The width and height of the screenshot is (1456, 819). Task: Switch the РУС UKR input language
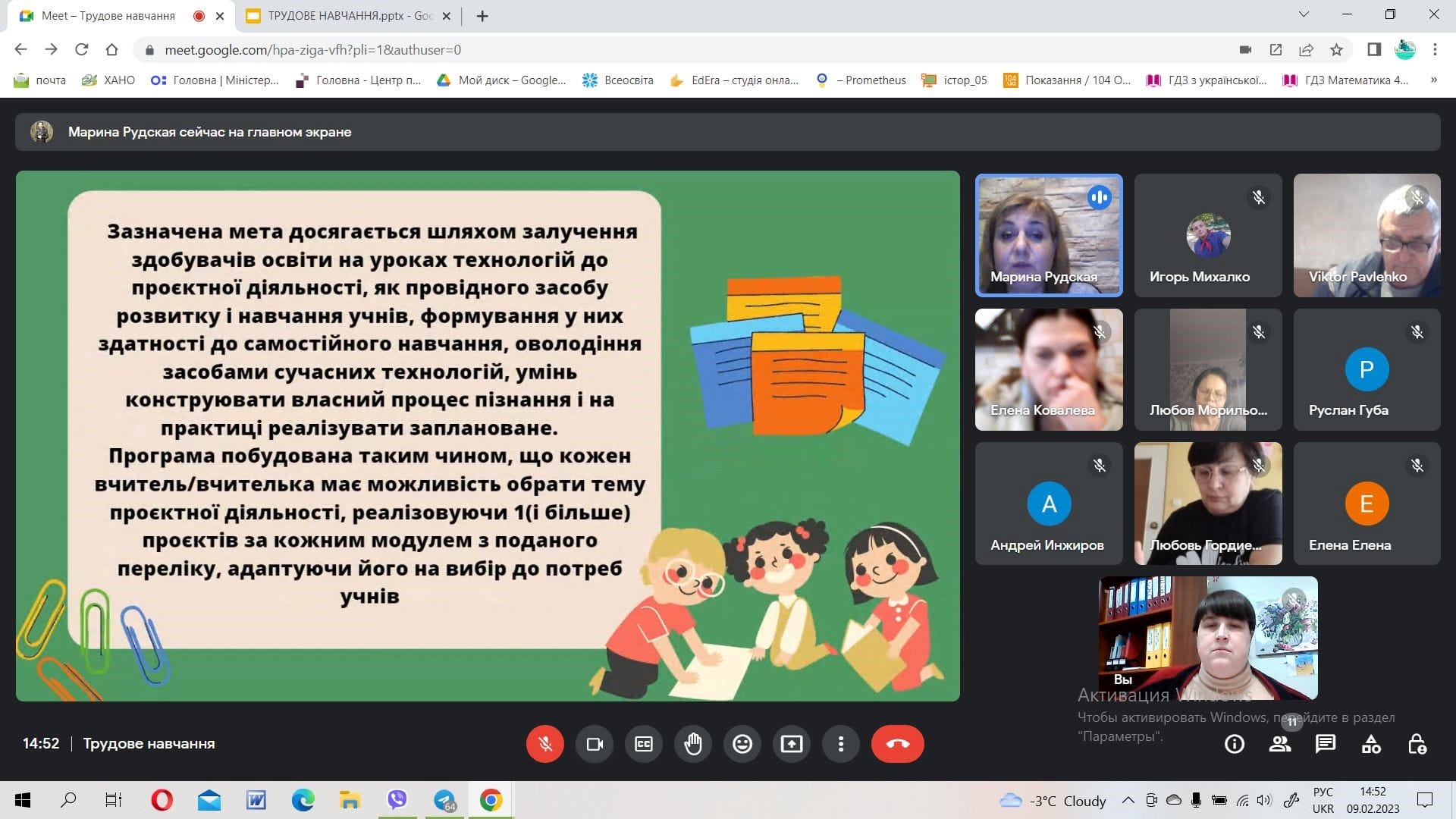click(1323, 800)
